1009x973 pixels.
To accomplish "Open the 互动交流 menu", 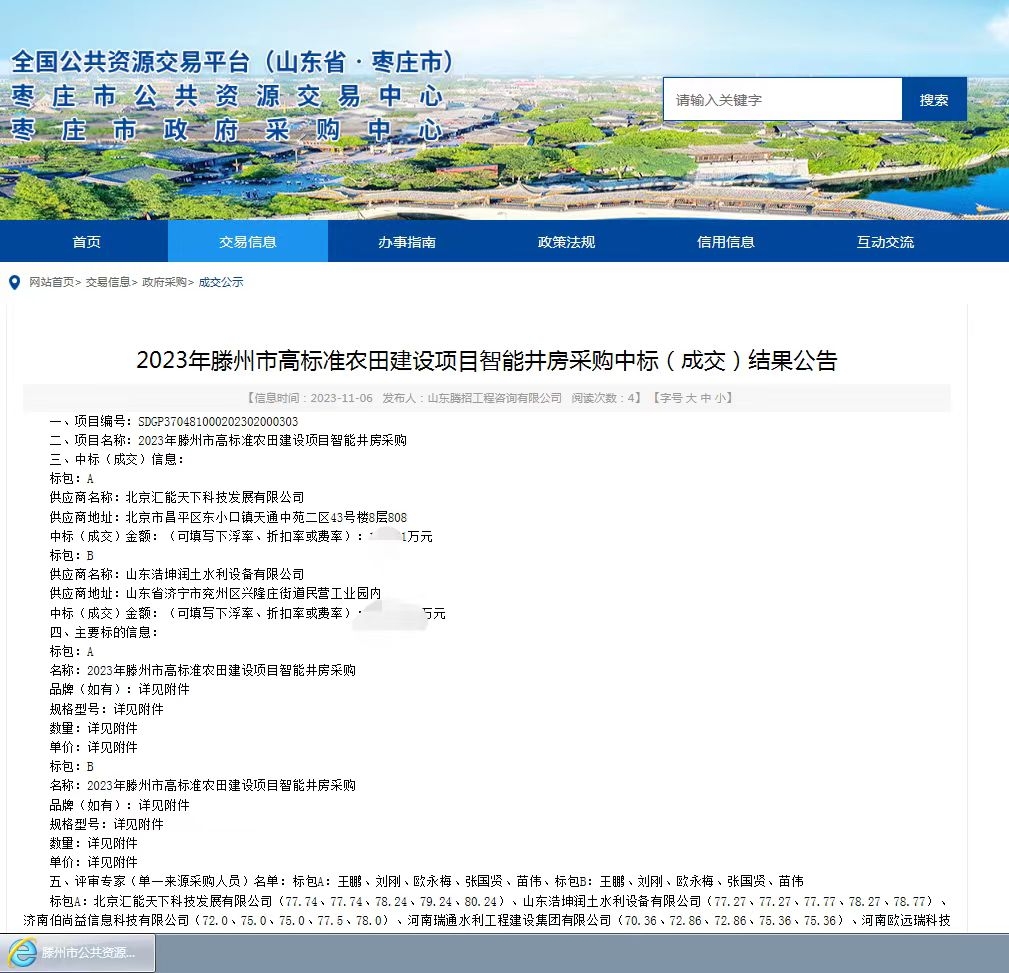I will (884, 241).
